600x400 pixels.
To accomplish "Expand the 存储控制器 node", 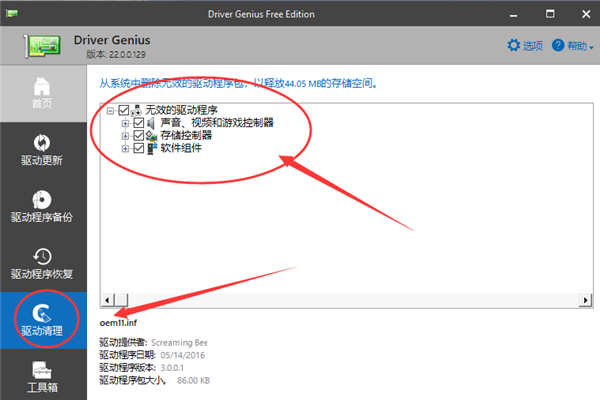I will click(x=125, y=136).
